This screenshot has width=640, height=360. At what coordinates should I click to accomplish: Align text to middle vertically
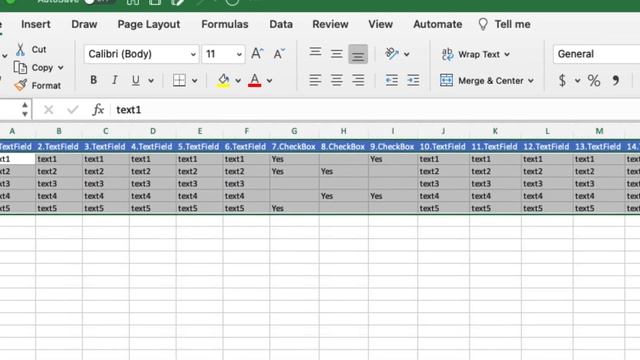point(337,54)
